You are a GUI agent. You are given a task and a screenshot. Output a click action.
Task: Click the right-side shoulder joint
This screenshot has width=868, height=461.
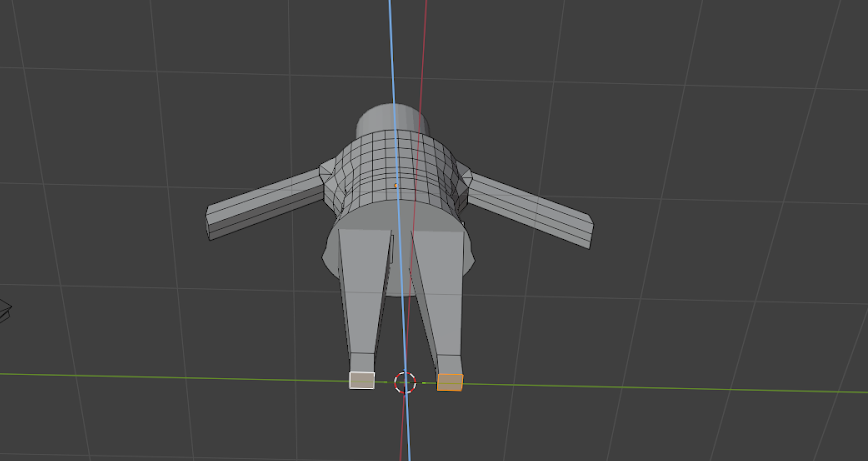(462, 181)
